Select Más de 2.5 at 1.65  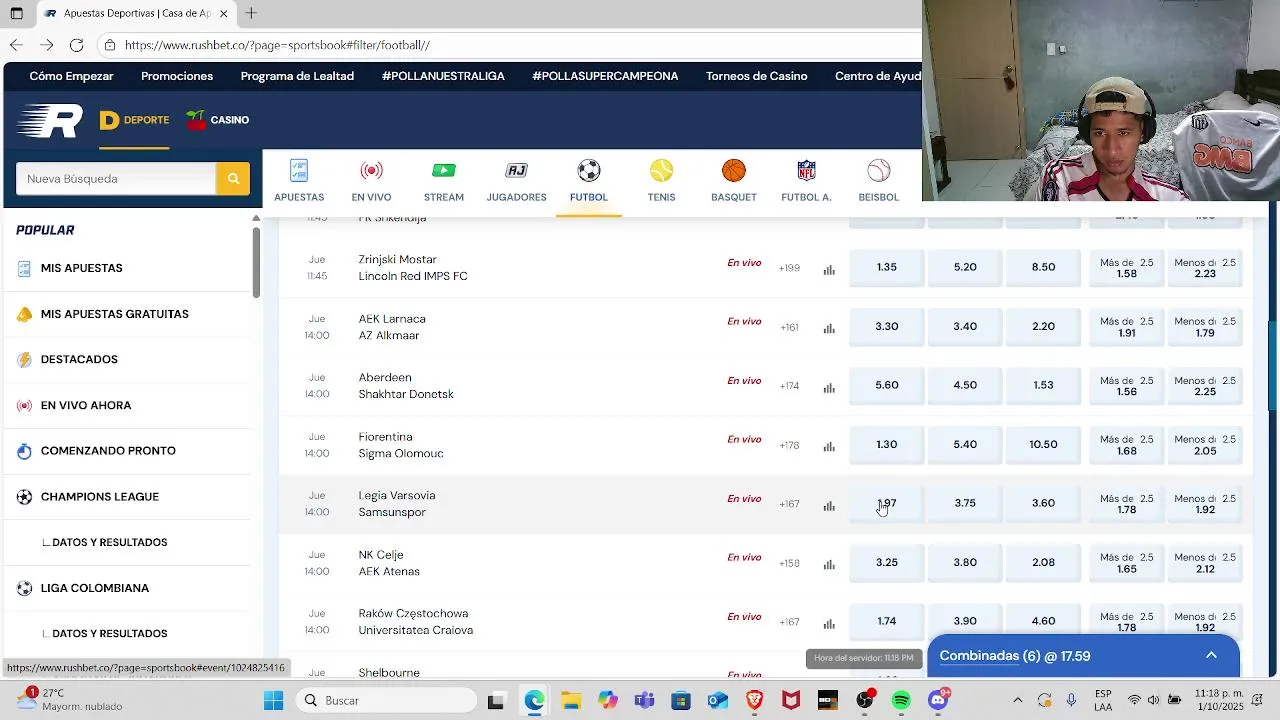[1127, 562]
